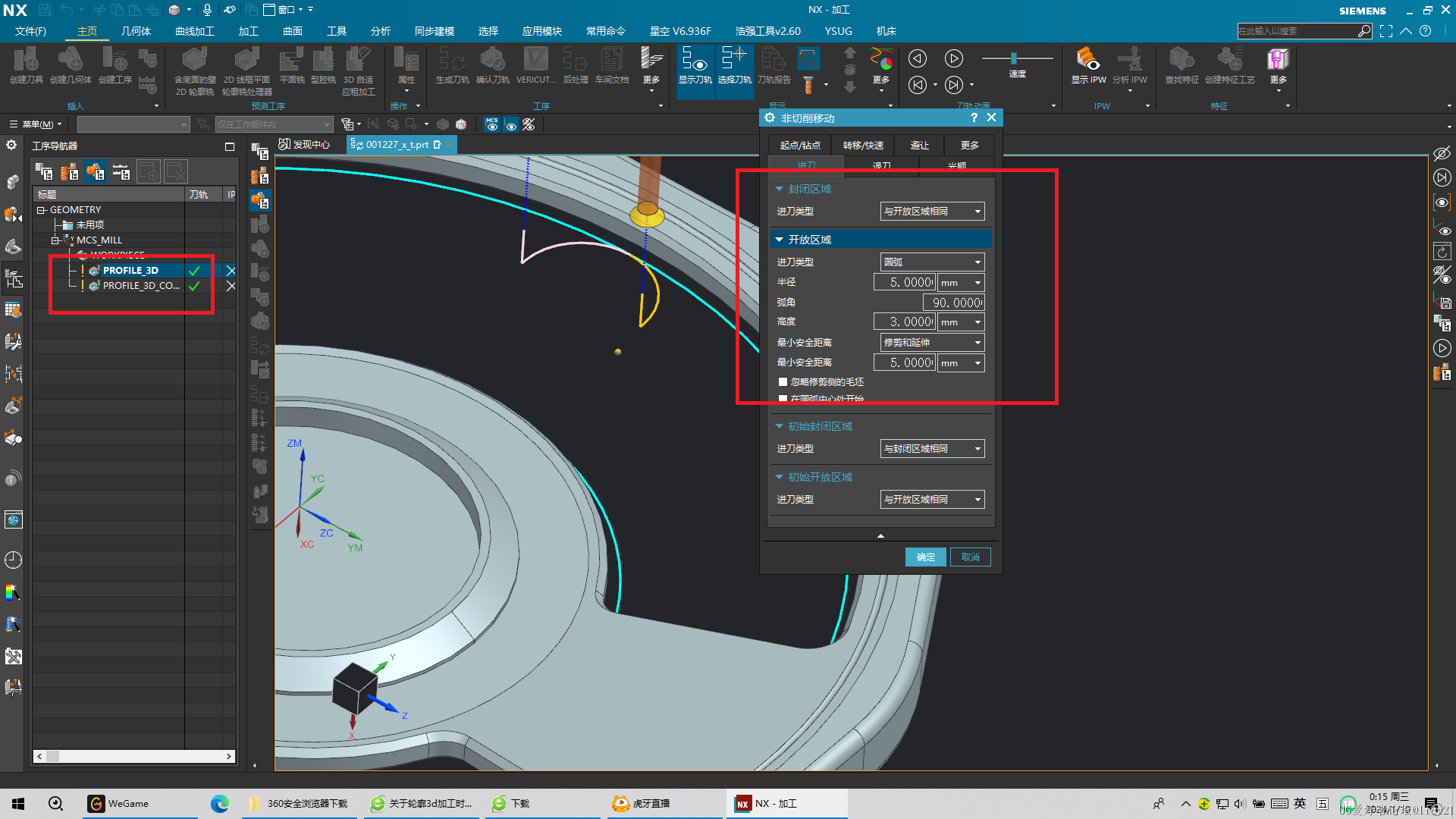Click the Windows Start button
The height and width of the screenshot is (819, 1456).
point(18,804)
